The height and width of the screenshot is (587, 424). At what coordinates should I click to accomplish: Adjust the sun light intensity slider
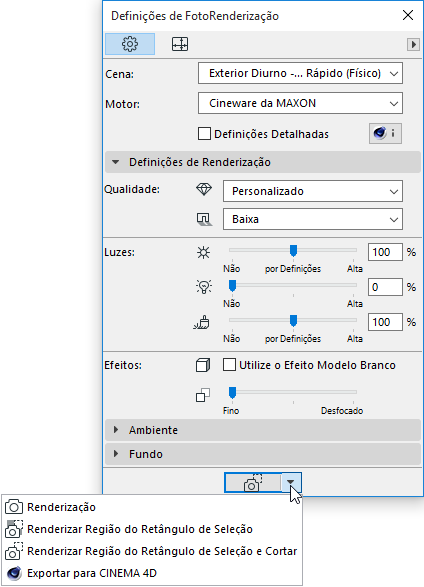click(293, 250)
